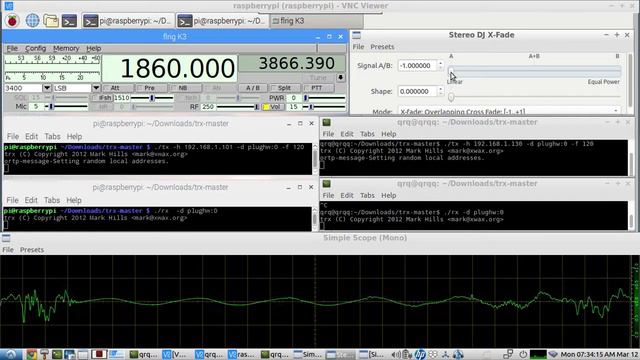This screenshot has width=640, height=360.
Task: Click the IFsh 1510 slider
Action: point(152,98)
